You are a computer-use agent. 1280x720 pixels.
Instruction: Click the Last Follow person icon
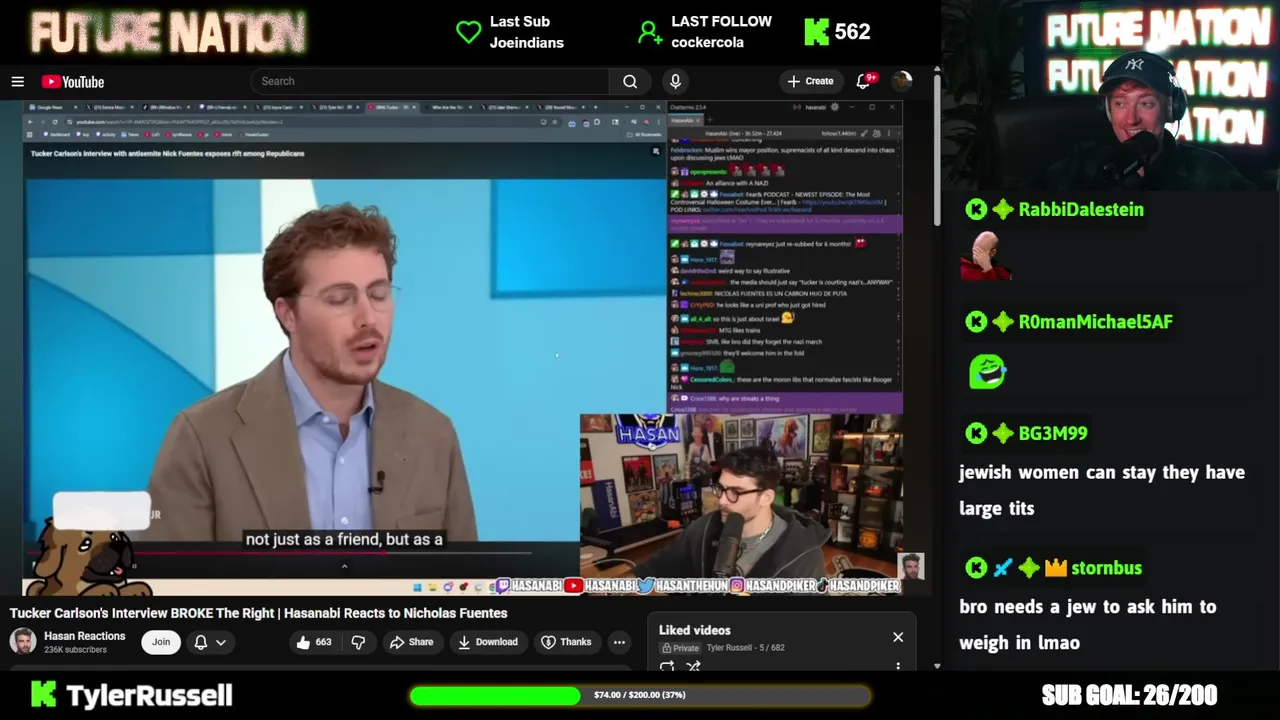coord(650,32)
